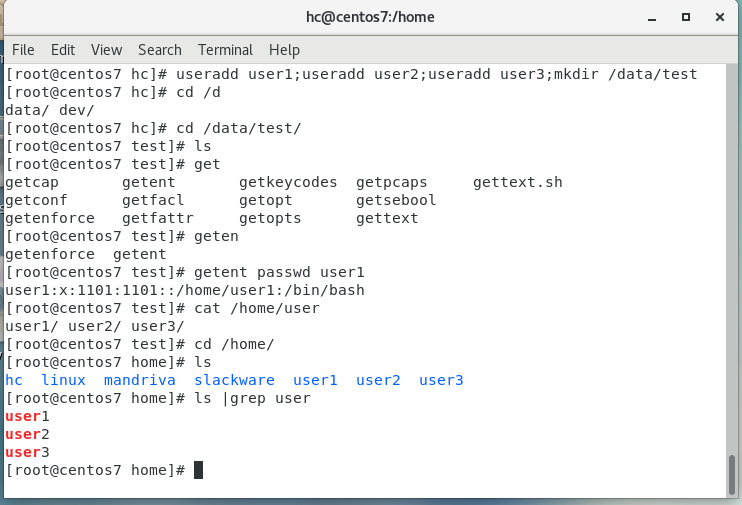
Task: Open the Edit menu
Action: 63,50
